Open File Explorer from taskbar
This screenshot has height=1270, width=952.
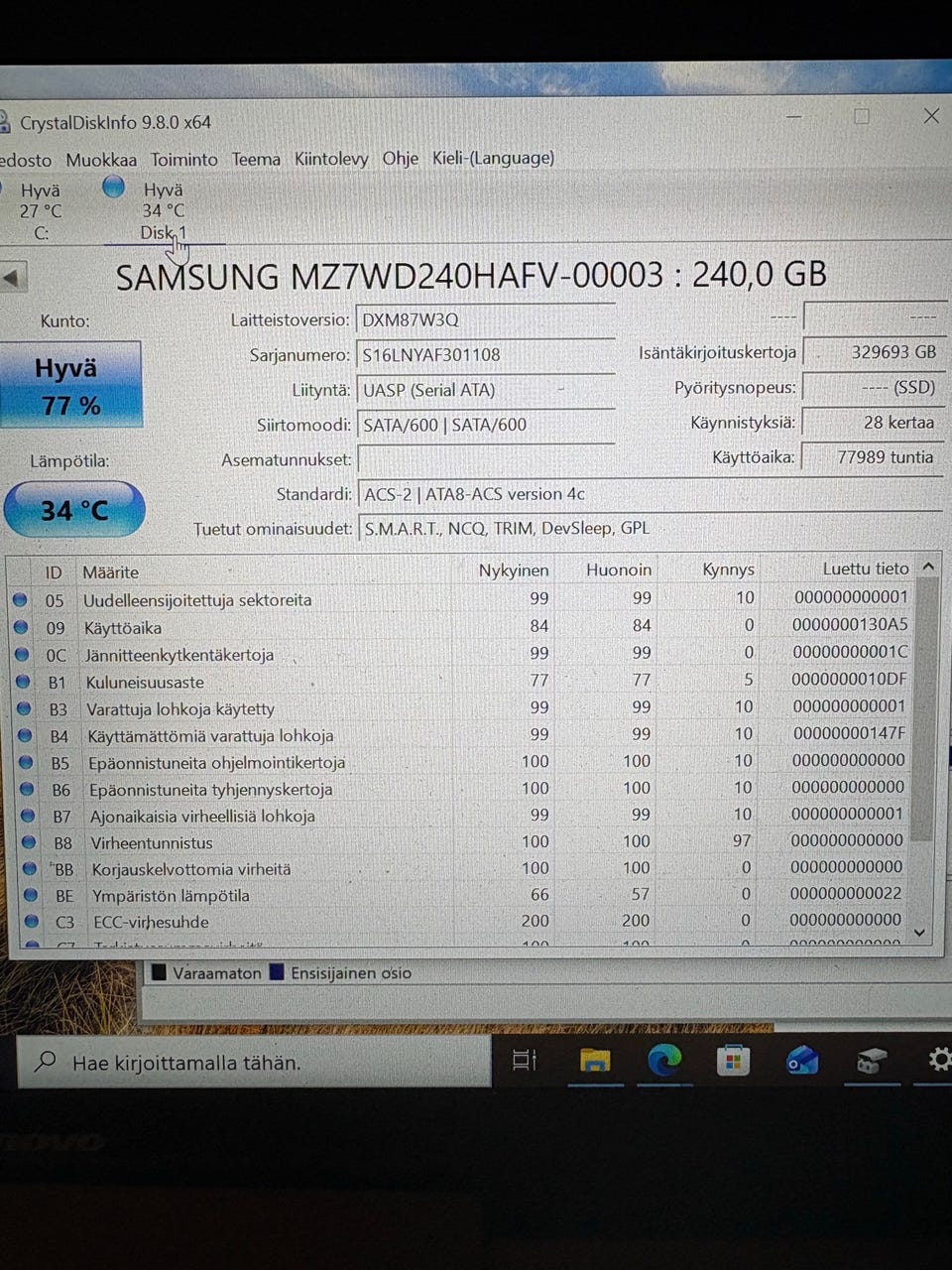(594, 1061)
